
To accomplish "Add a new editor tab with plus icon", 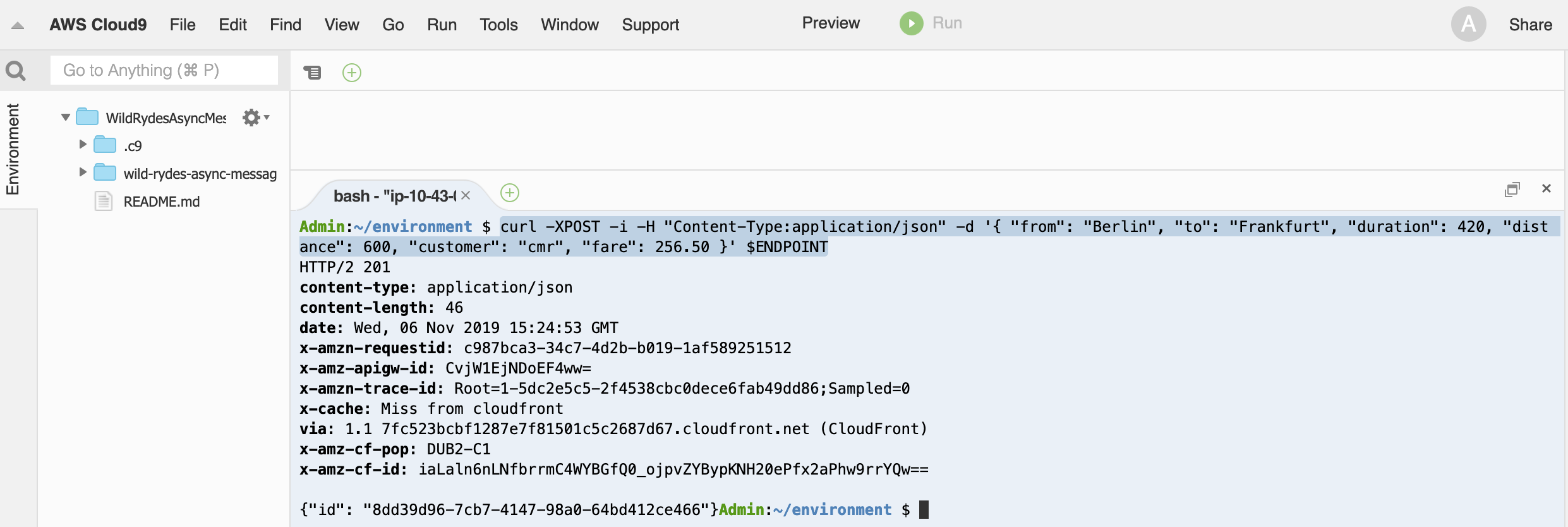I will click(x=352, y=73).
